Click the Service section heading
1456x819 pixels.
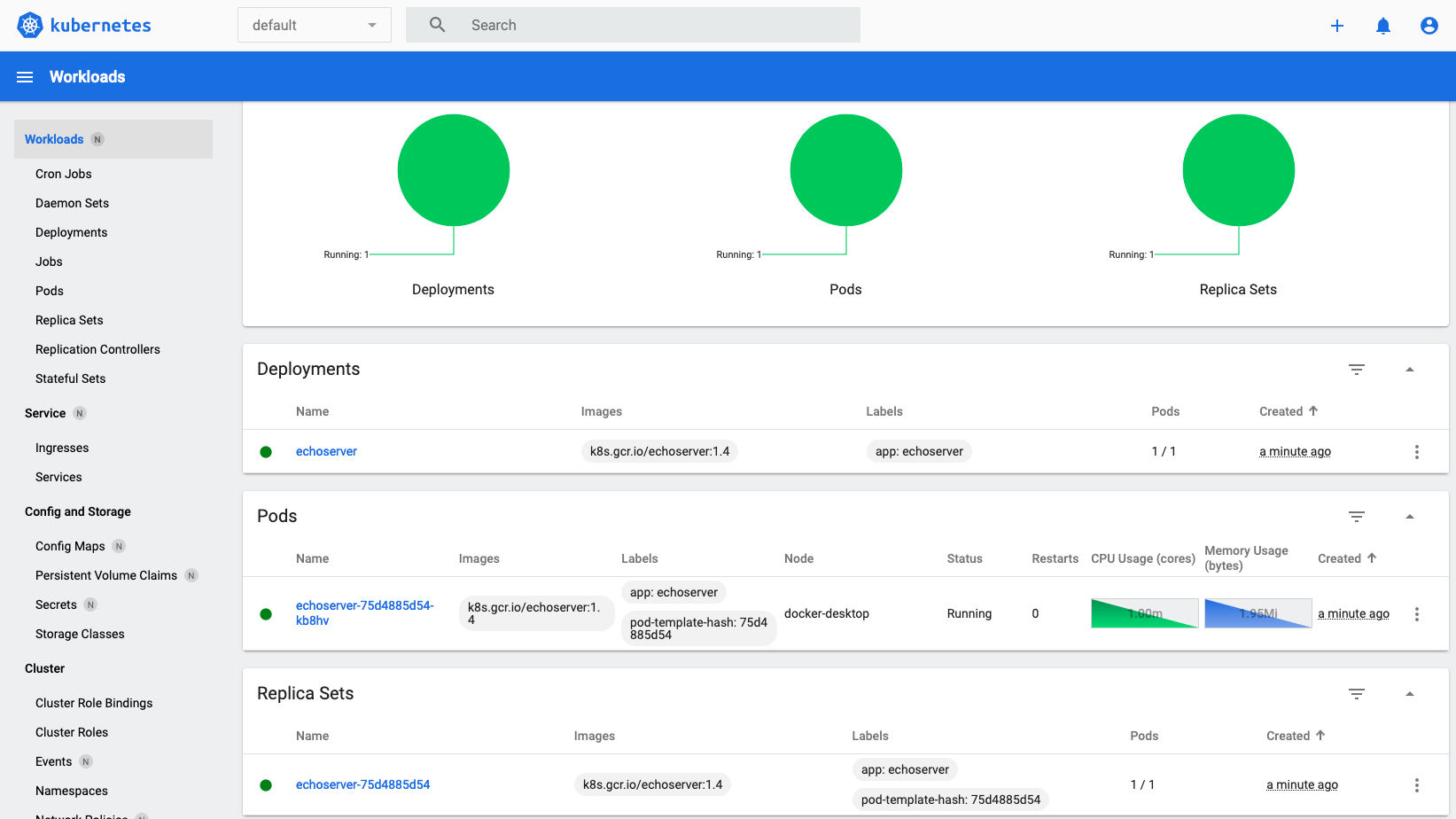[x=45, y=413]
